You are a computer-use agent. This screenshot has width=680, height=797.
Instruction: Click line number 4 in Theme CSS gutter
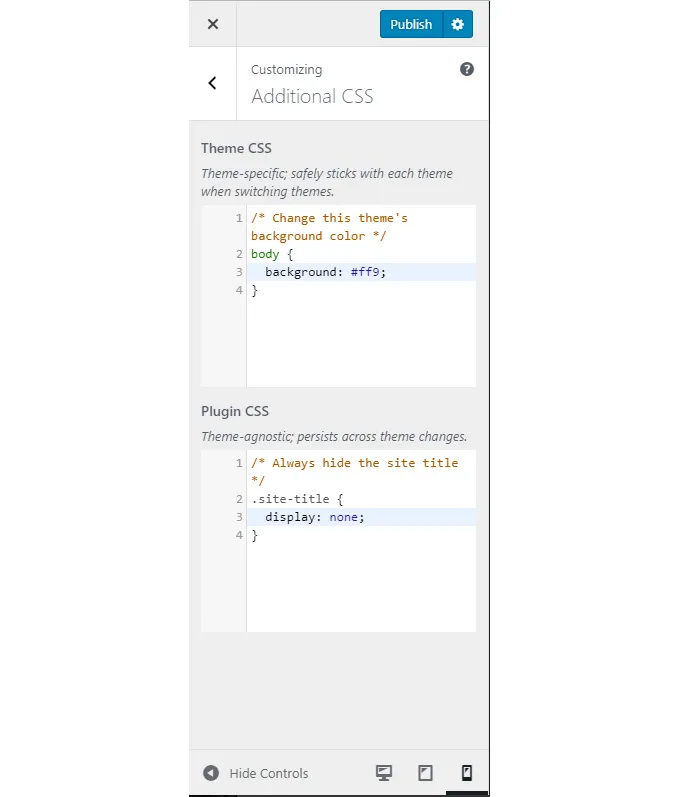pos(239,290)
